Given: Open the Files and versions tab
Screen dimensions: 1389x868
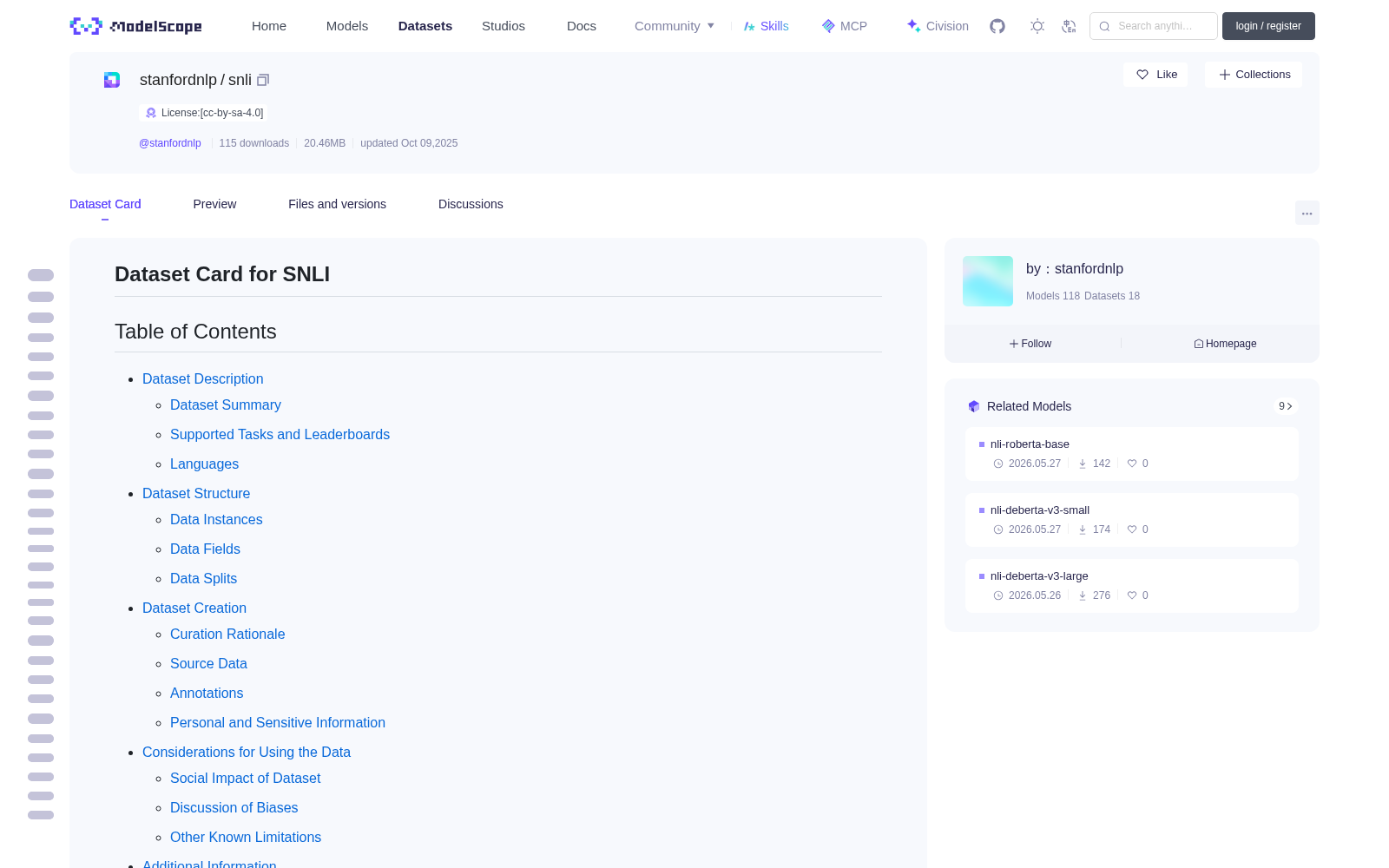Looking at the screenshot, I should (x=337, y=204).
